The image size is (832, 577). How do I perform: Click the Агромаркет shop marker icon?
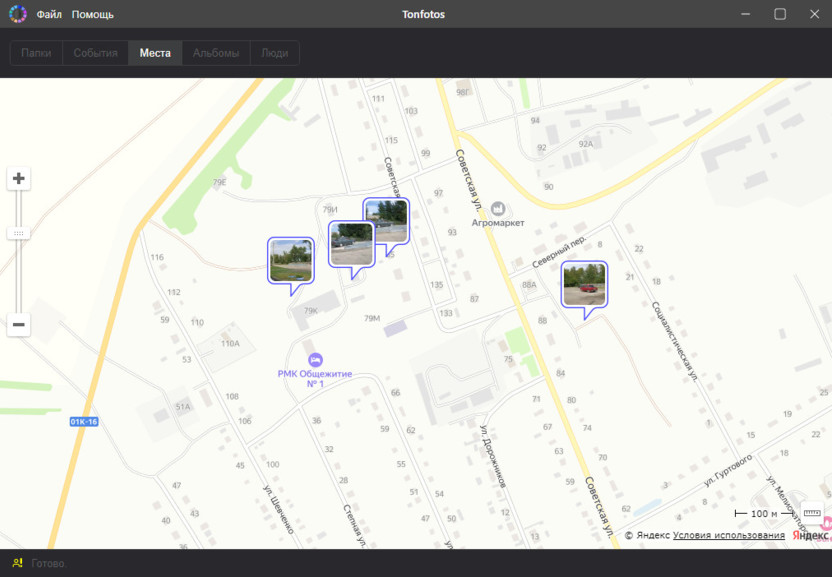tap(498, 208)
